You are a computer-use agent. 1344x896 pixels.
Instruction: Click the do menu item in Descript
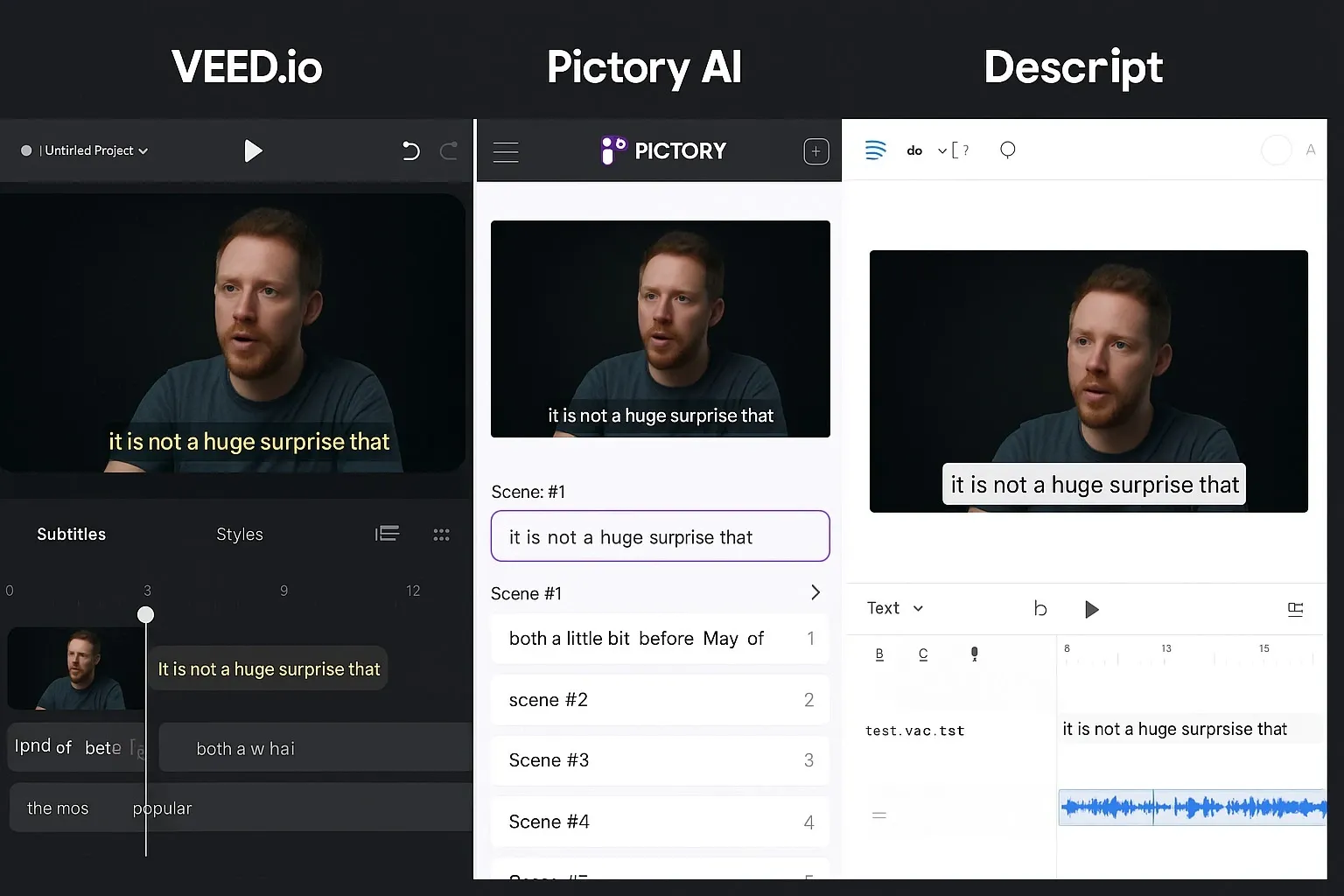(x=914, y=150)
